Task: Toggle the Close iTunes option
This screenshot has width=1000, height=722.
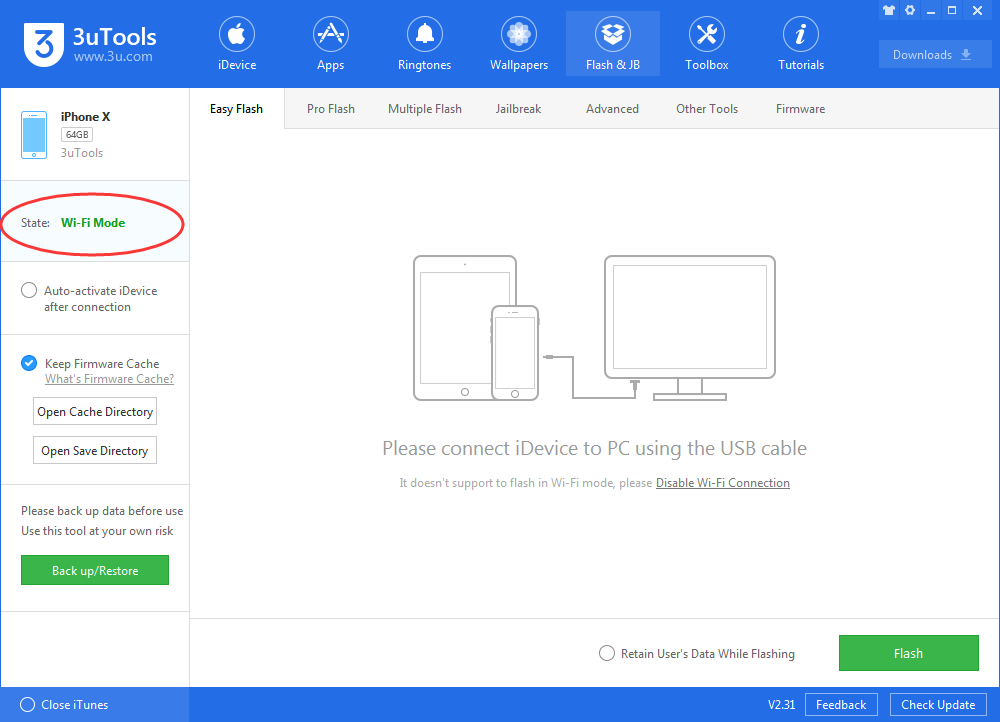Action: [27, 705]
